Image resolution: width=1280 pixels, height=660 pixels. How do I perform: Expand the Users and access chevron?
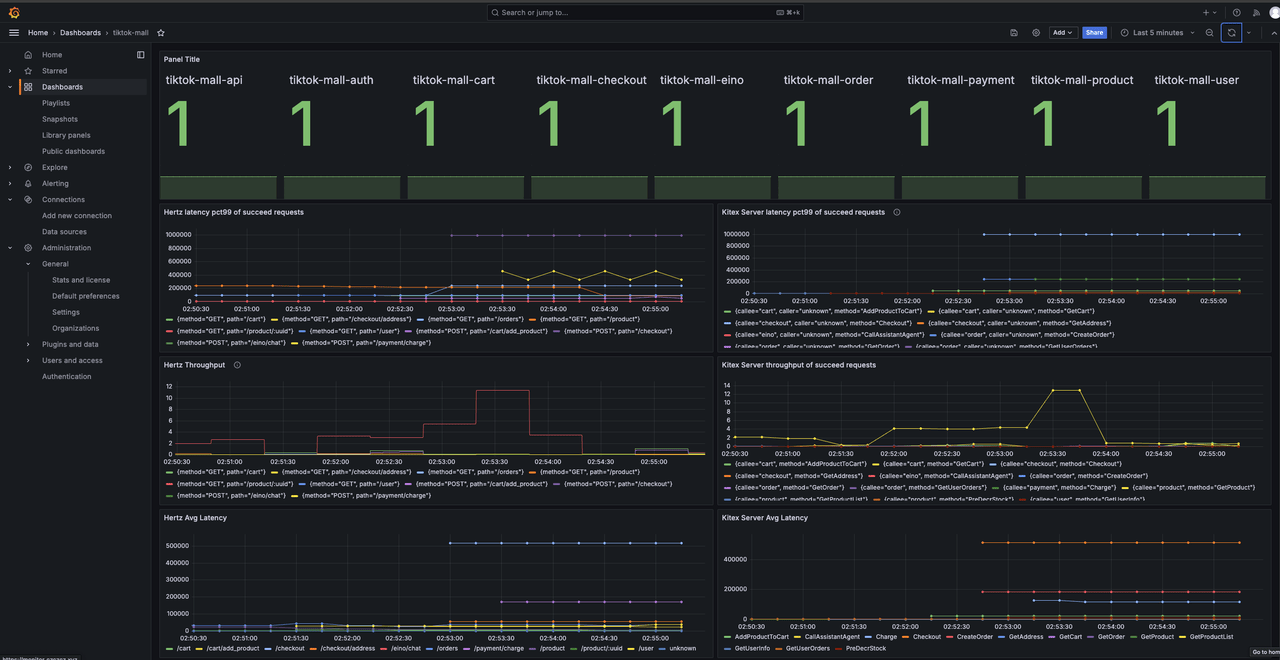[x=28, y=360]
